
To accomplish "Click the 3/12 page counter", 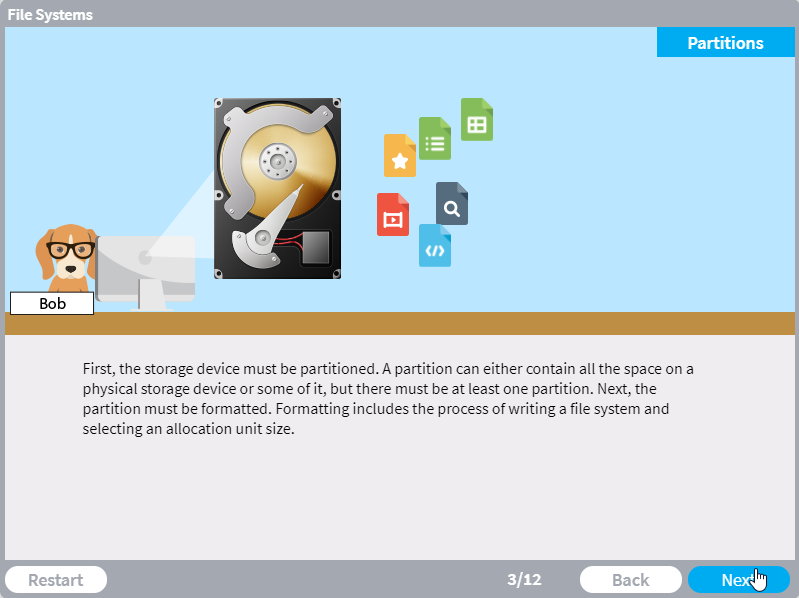I will 524,580.
